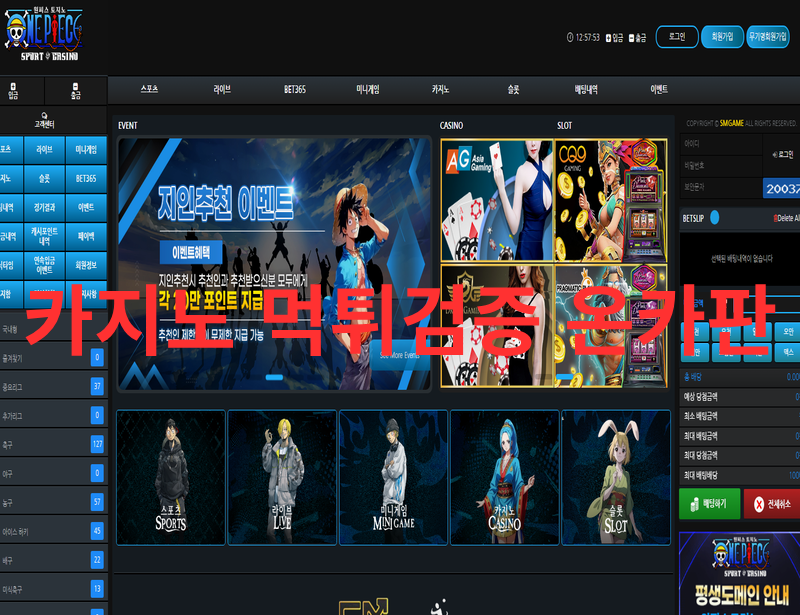The height and width of the screenshot is (615, 800).
Task: Click the 로그인 button in header
Action: [677, 37]
